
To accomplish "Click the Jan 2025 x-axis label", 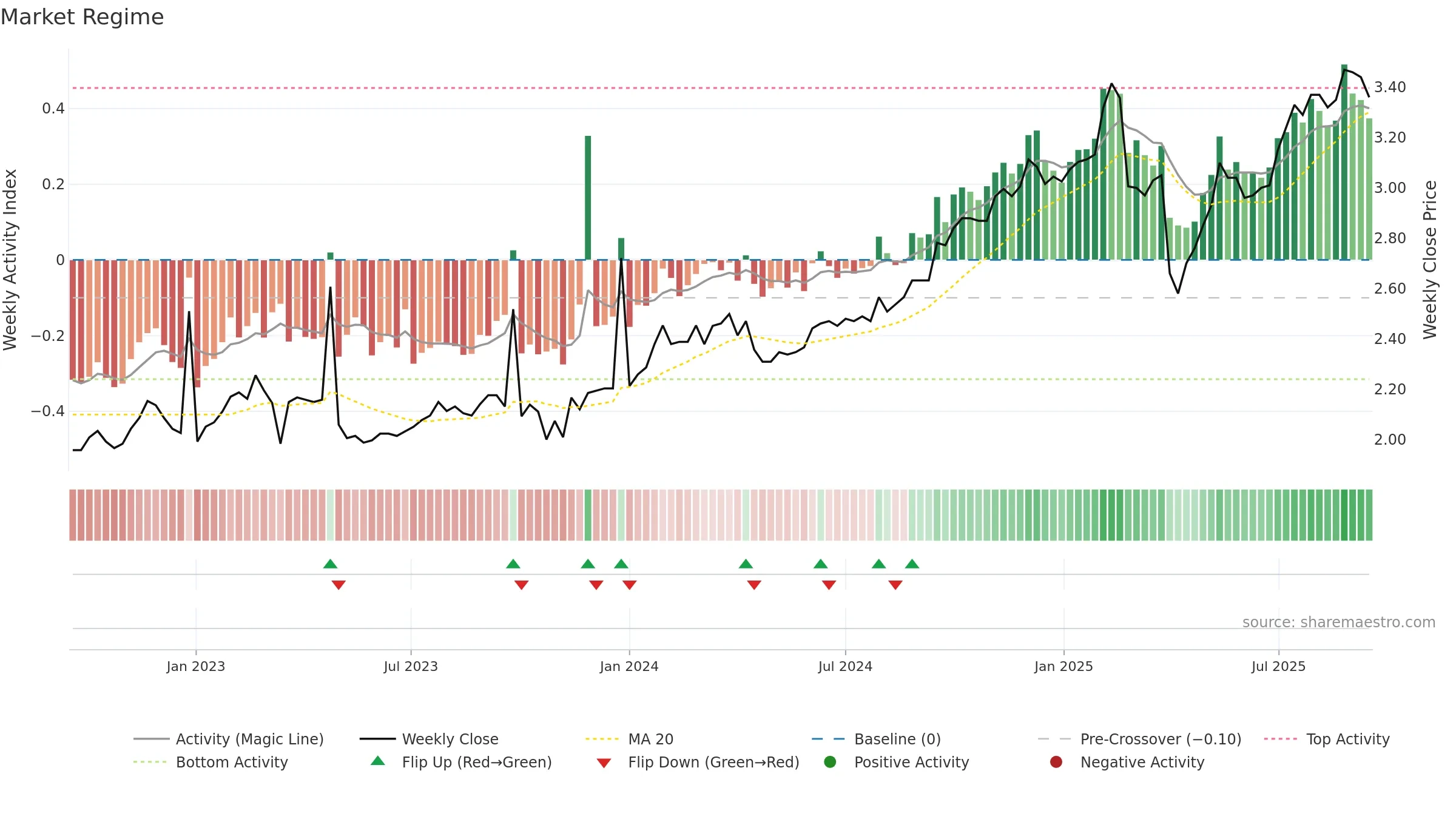I will (x=1063, y=666).
